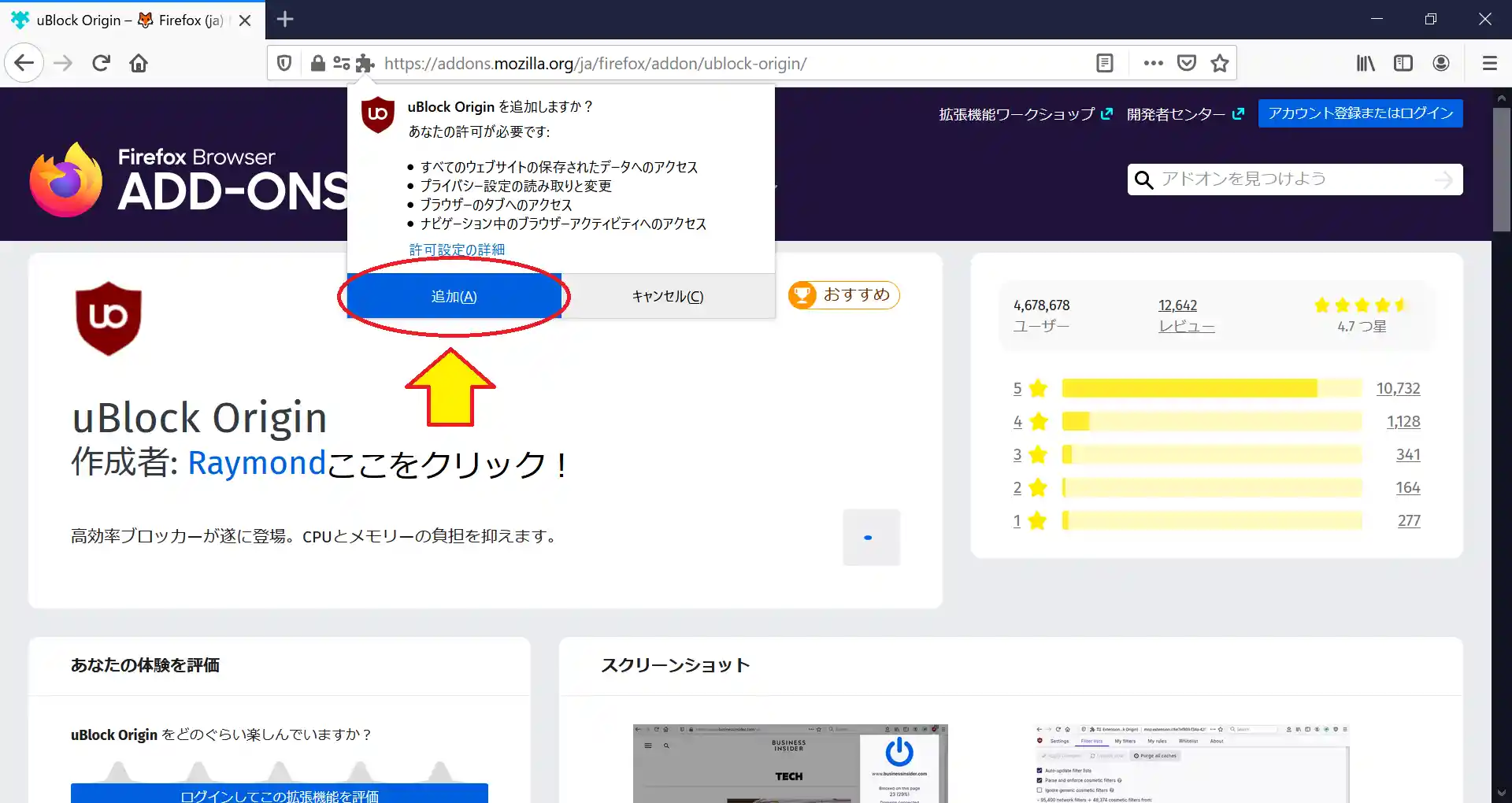
Task: Click the extension puzzle-piece icon
Action: pos(365,63)
